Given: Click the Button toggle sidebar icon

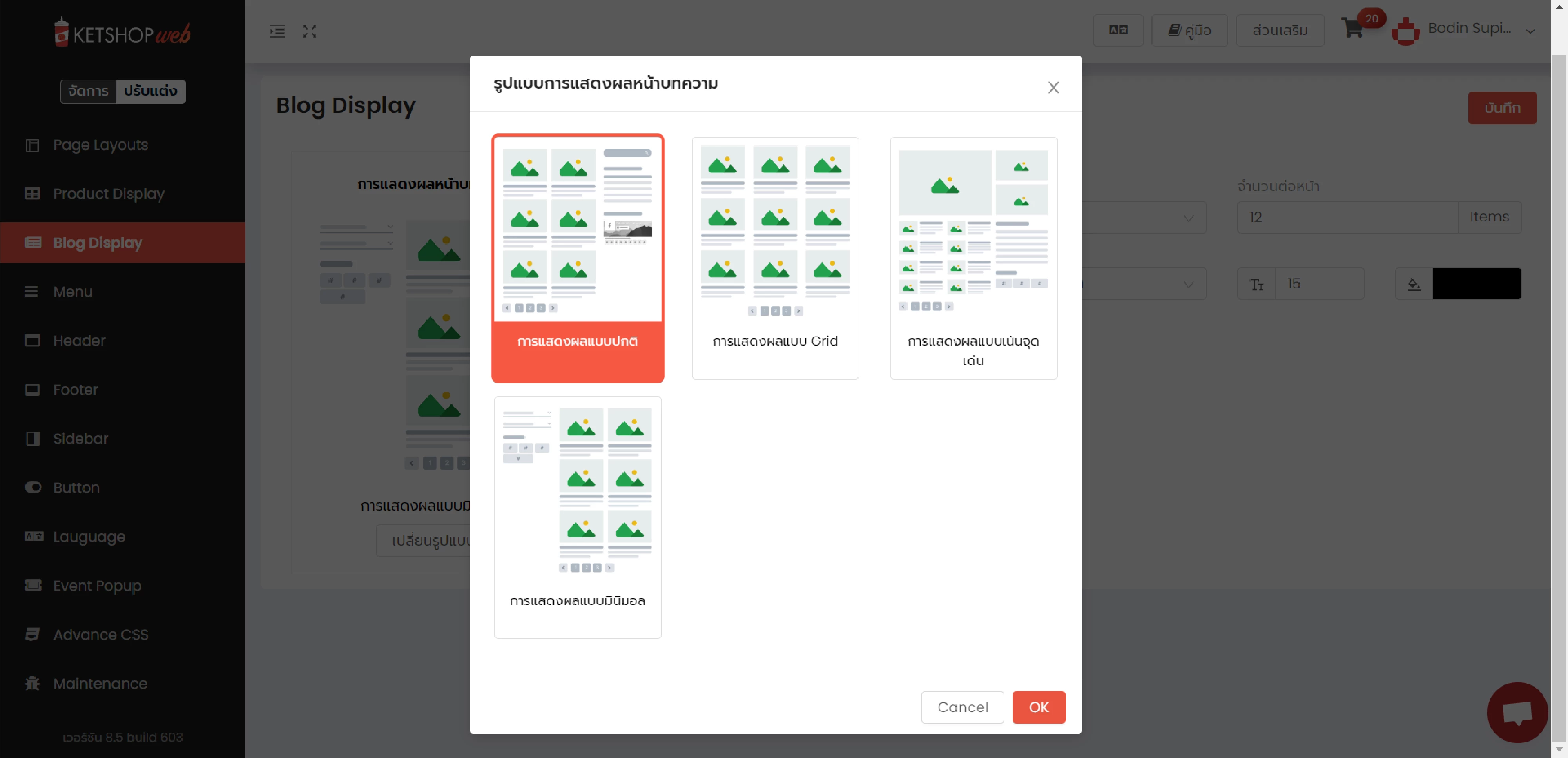Looking at the screenshot, I should [x=33, y=487].
